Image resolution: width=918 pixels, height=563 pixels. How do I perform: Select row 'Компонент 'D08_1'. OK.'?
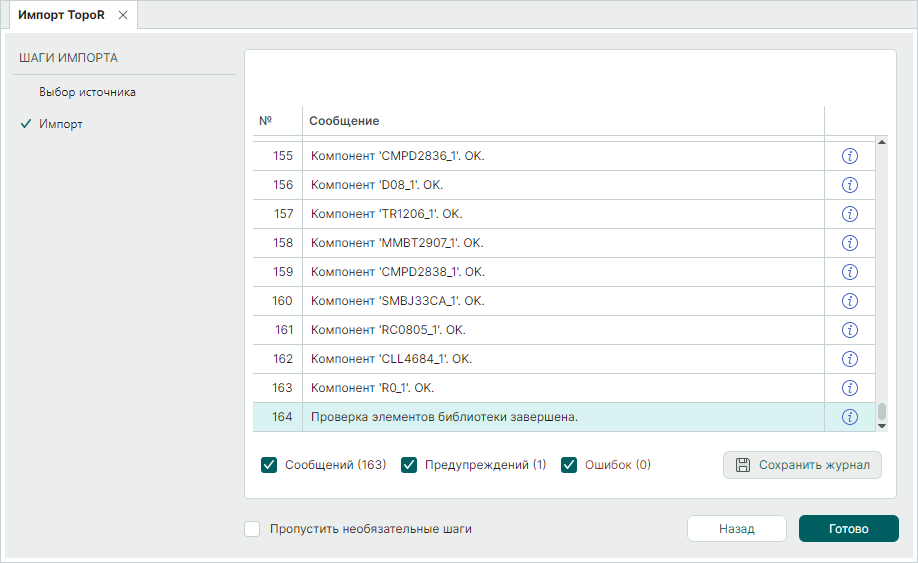click(564, 185)
